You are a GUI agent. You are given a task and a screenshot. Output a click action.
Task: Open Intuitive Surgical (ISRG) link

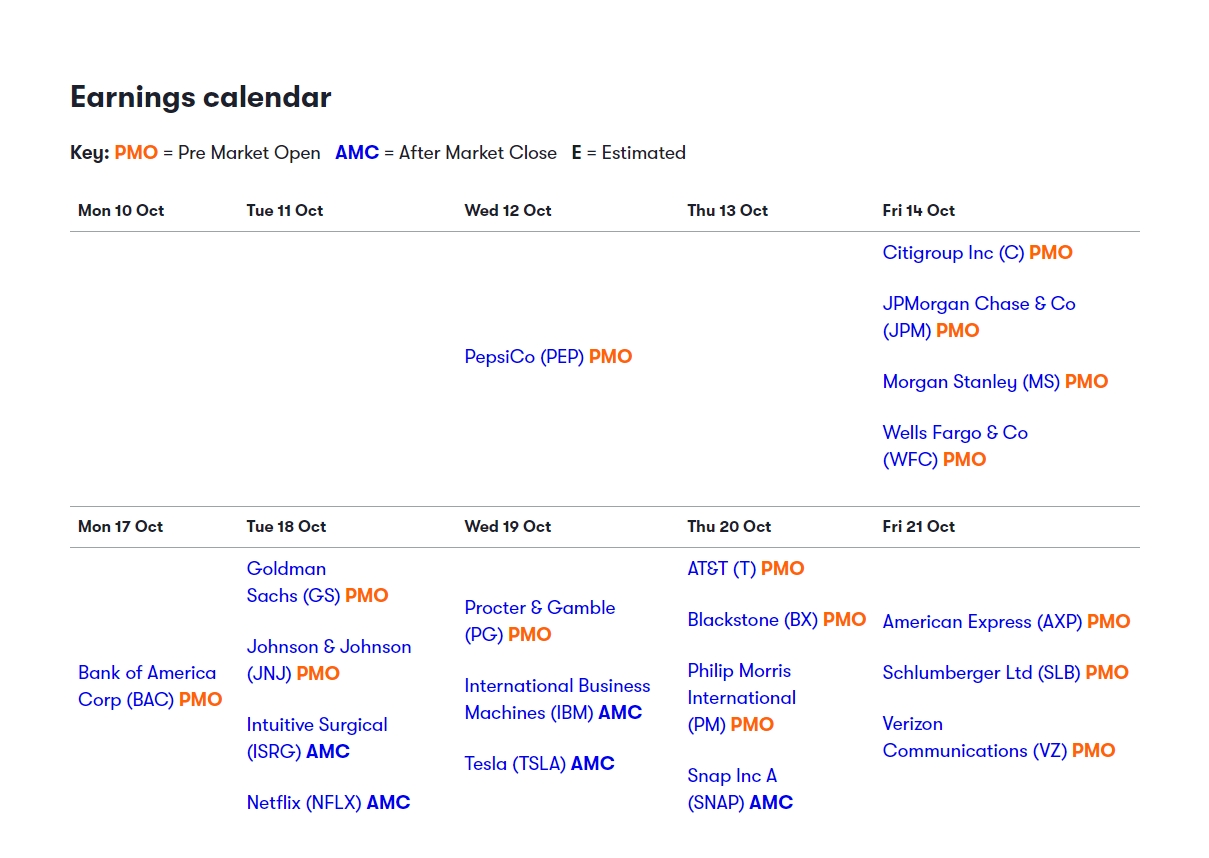point(316,725)
